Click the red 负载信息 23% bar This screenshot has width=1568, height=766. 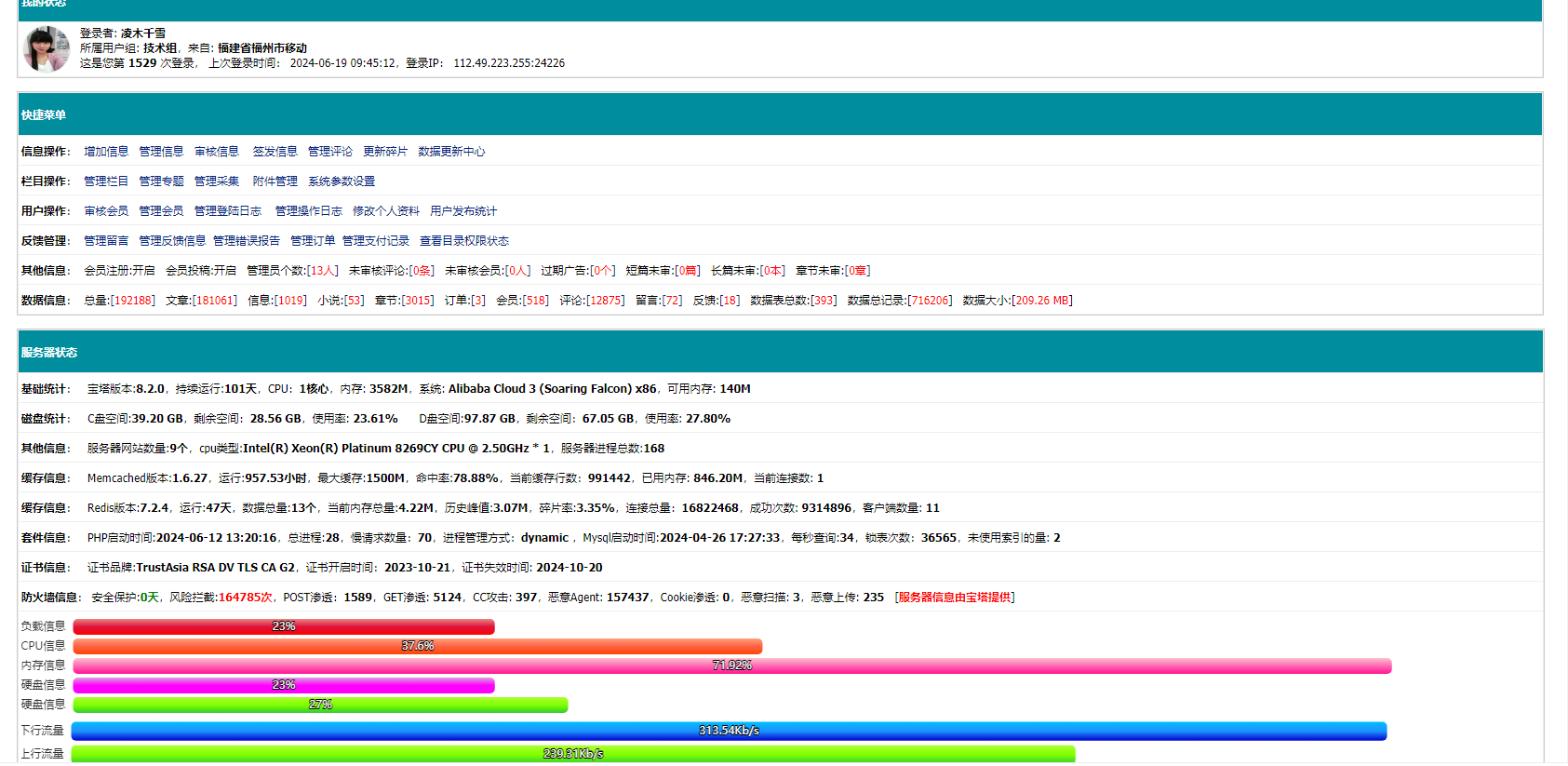[x=284, y=626]
